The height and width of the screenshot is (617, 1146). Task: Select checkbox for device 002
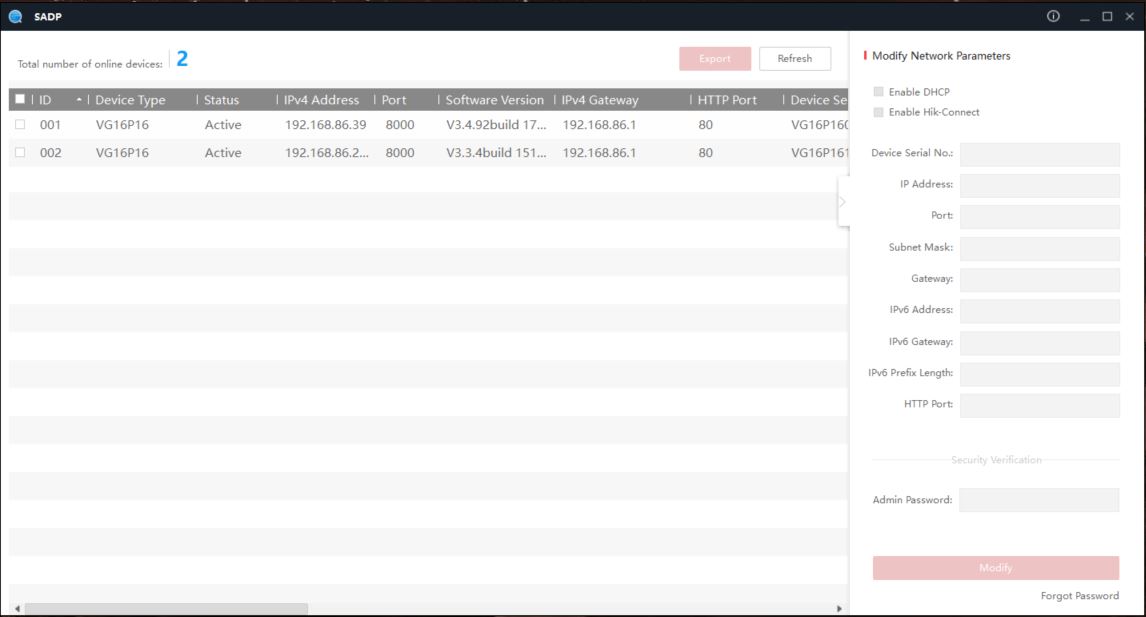tap(19, 153)
